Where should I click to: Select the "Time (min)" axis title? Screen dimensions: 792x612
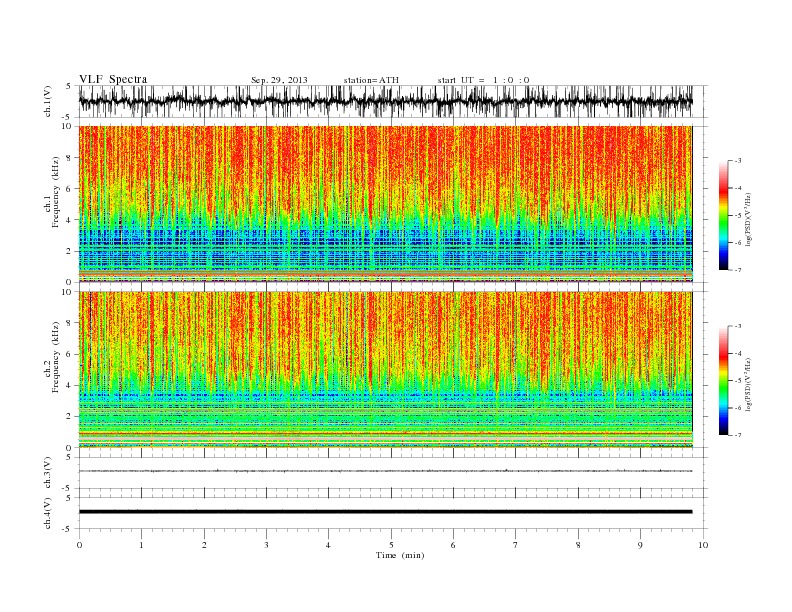(400, 555)
